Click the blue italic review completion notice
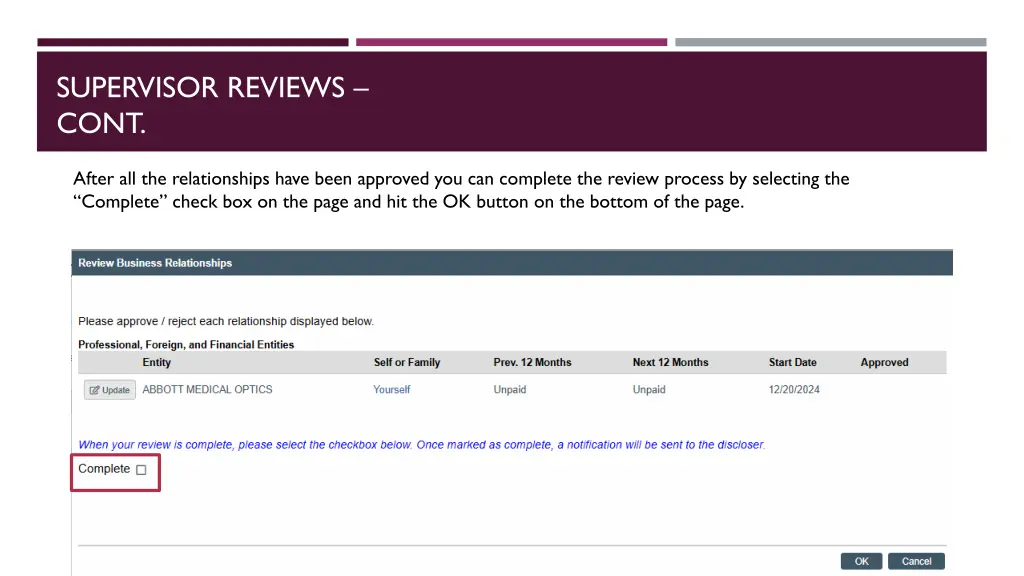This screenshot has height=576, width=1024. [421, 445]
